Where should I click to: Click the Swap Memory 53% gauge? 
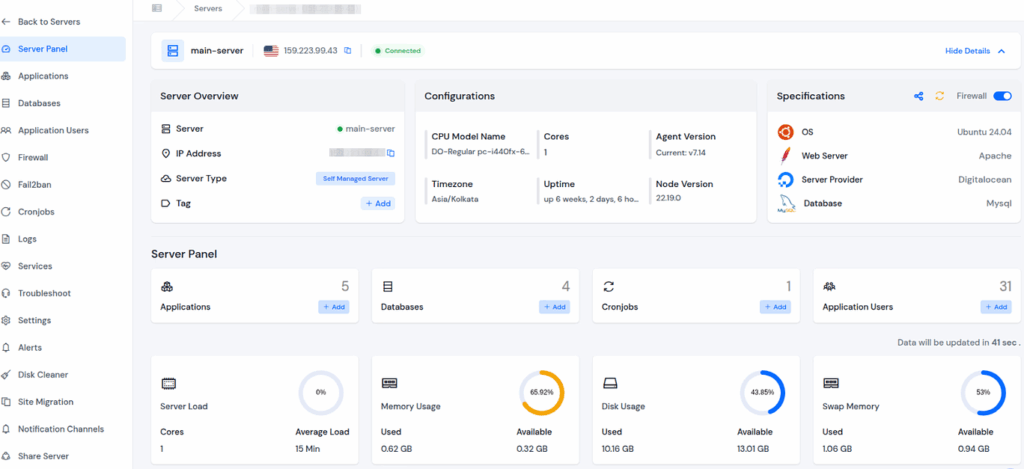tap(983, 393)
